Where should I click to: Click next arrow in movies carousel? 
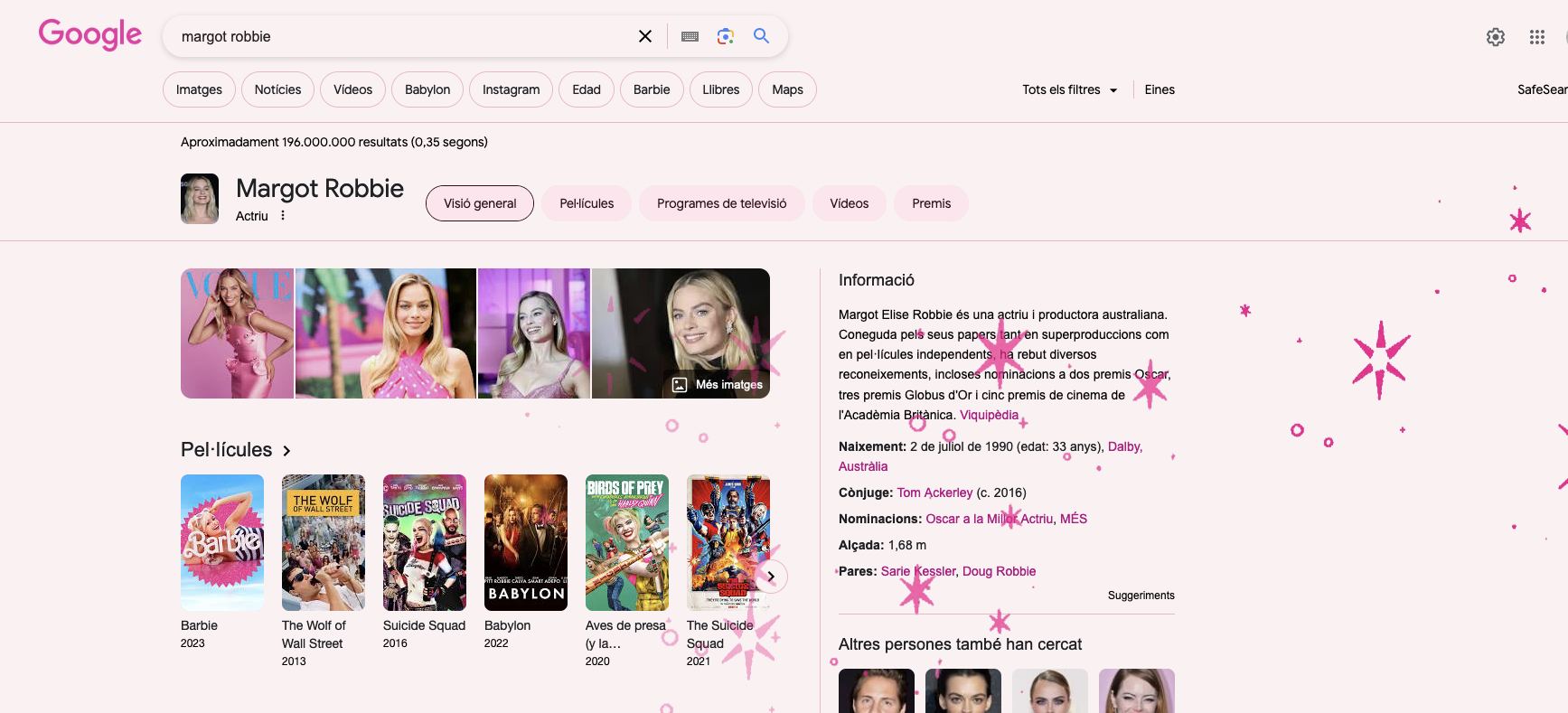pyautogui.click(x=771, y=576)
